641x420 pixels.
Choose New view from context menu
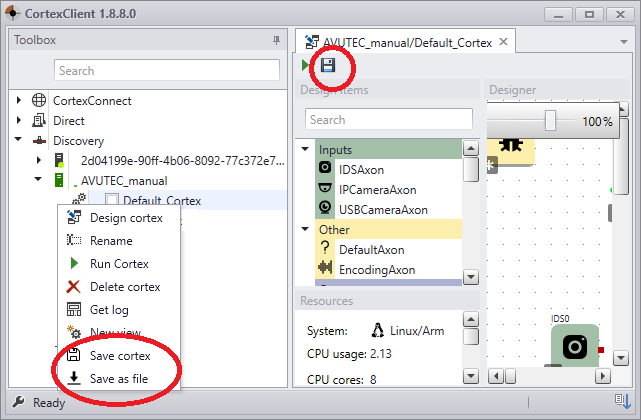click(x=119, y=332)
